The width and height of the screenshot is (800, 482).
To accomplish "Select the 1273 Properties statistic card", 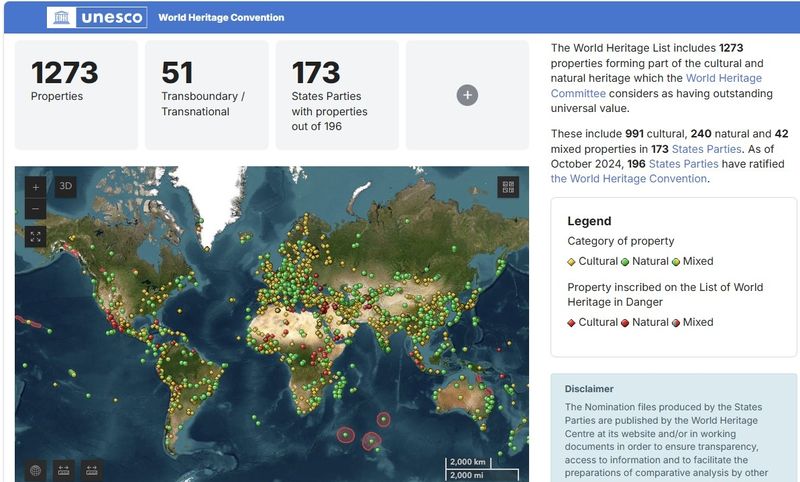I will coord(76,95).
